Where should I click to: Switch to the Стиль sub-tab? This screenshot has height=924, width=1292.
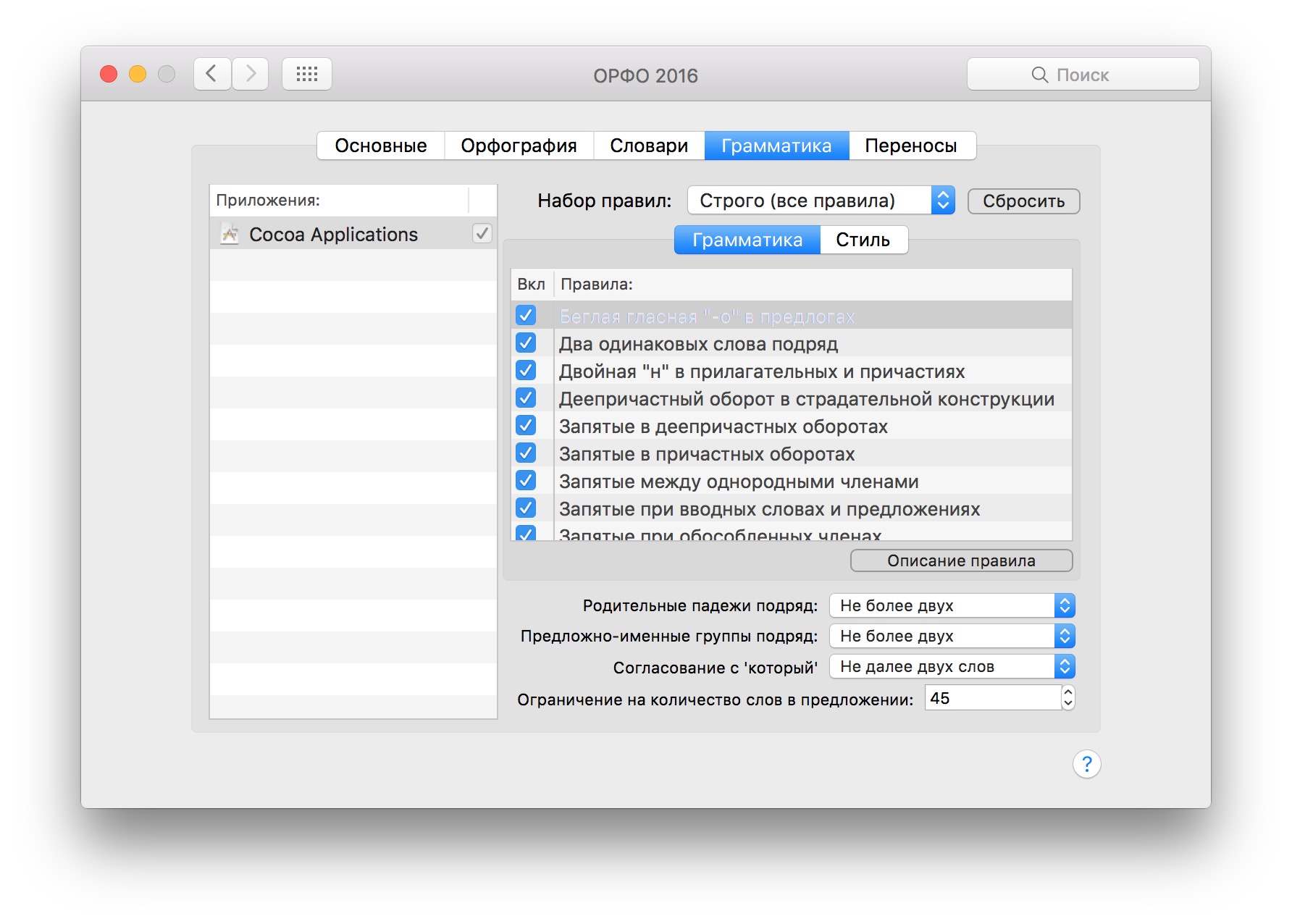(x=863, y=240)
